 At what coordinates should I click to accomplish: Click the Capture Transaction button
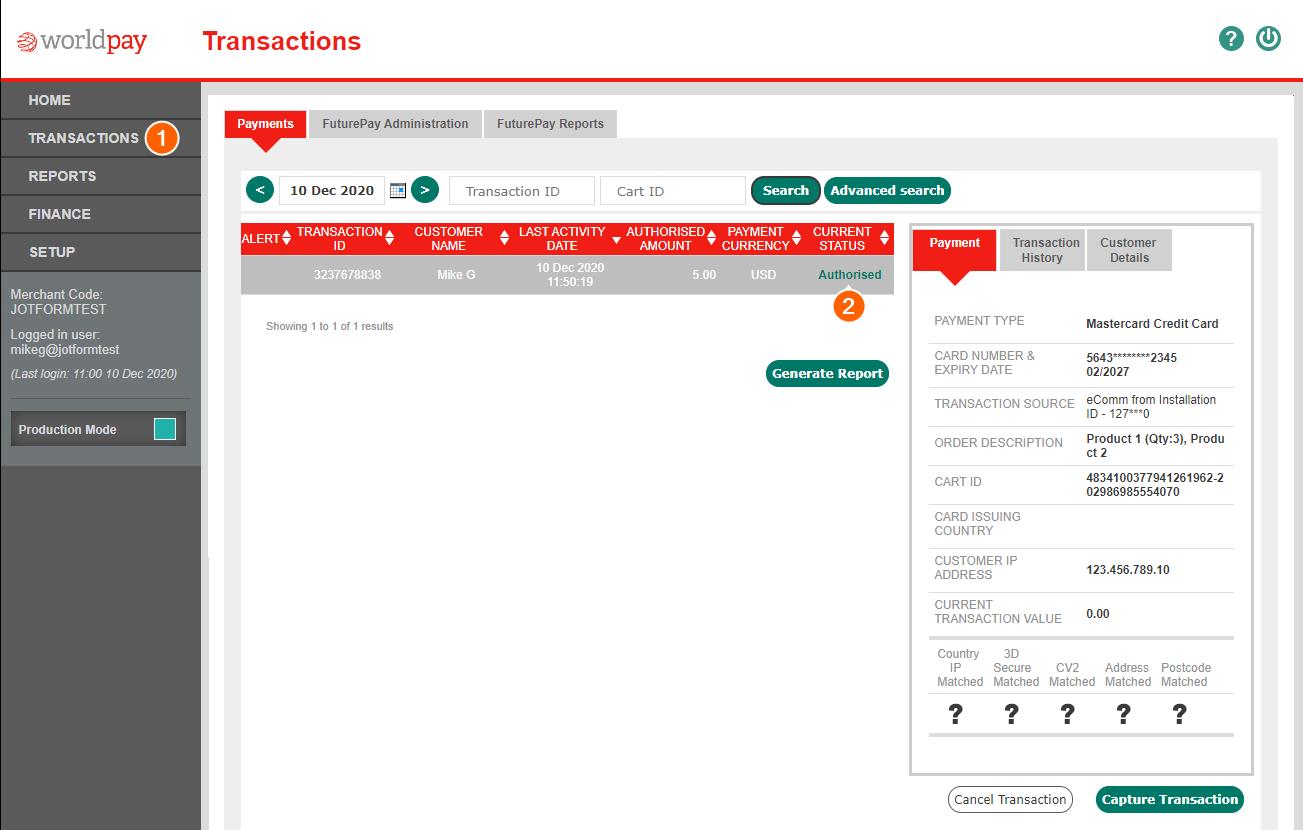pyautogui.click(x=1170, y=799)
